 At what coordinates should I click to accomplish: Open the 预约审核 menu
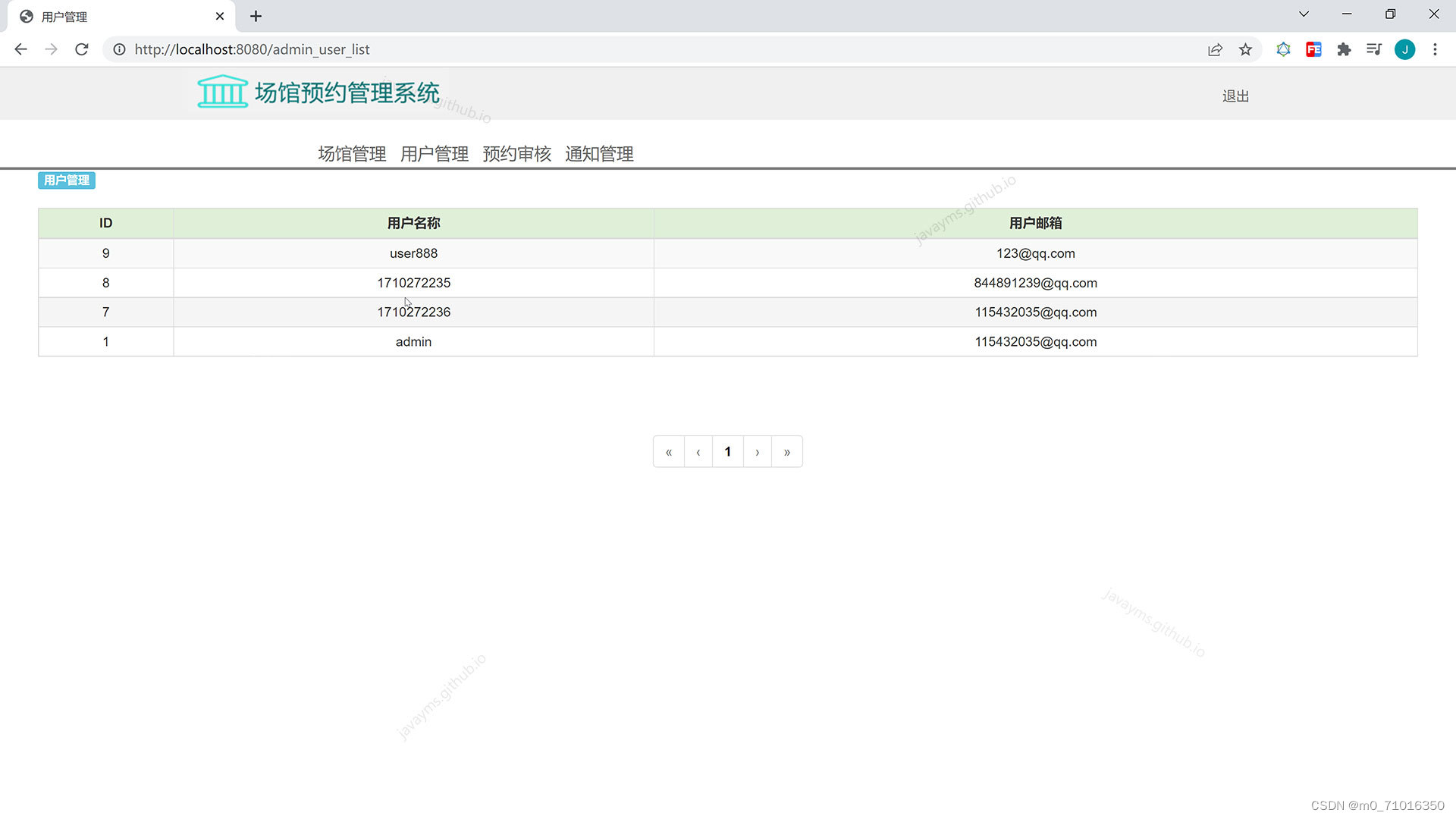(x=516, y=154)
